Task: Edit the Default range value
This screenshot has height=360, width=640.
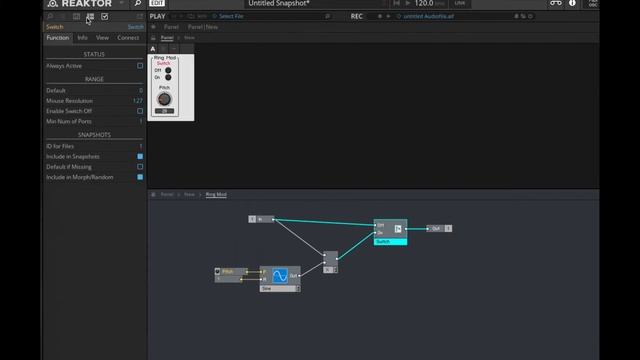Action: (x=141, y=91)
